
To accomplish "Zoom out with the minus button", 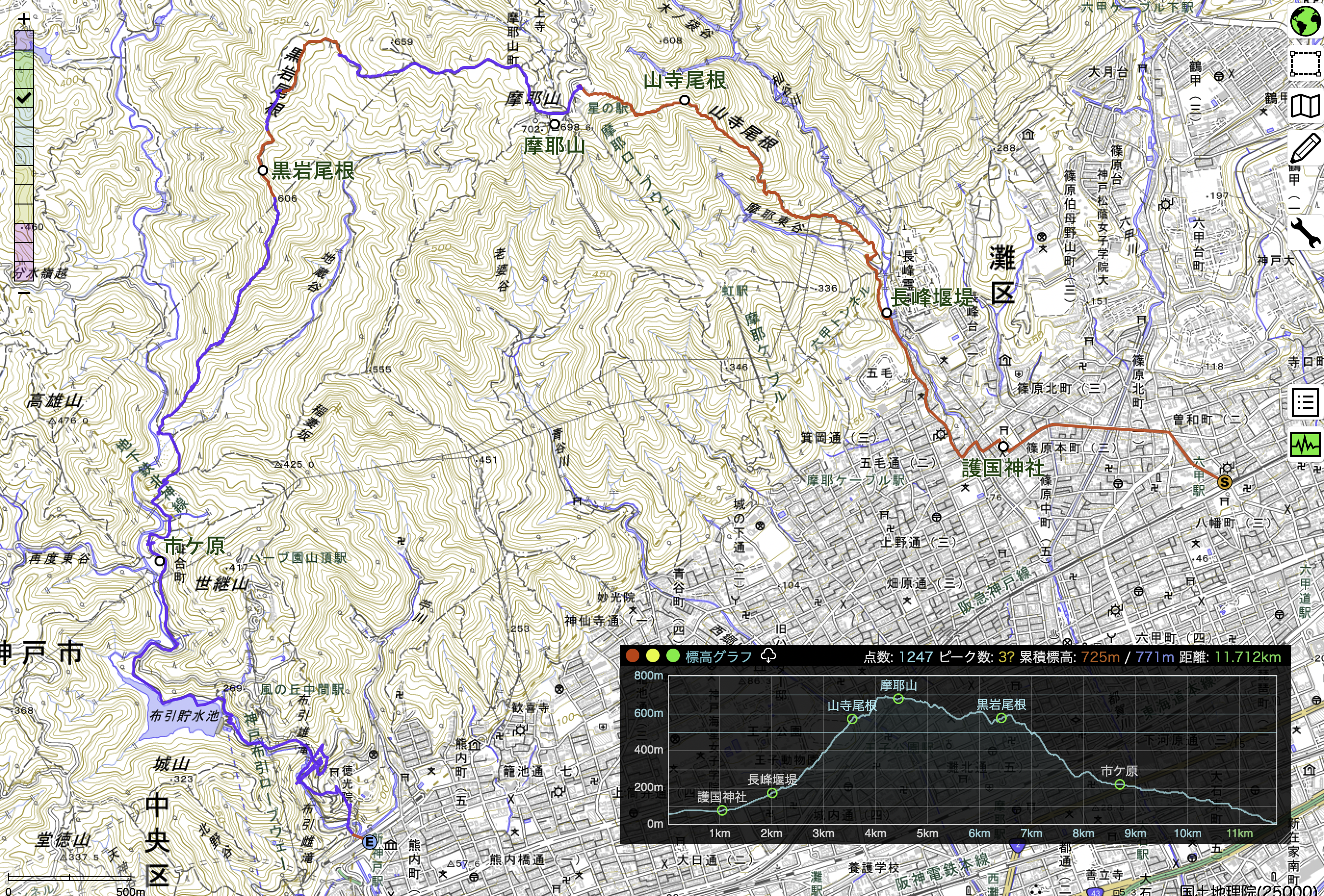I will click(x=24, y=293).
